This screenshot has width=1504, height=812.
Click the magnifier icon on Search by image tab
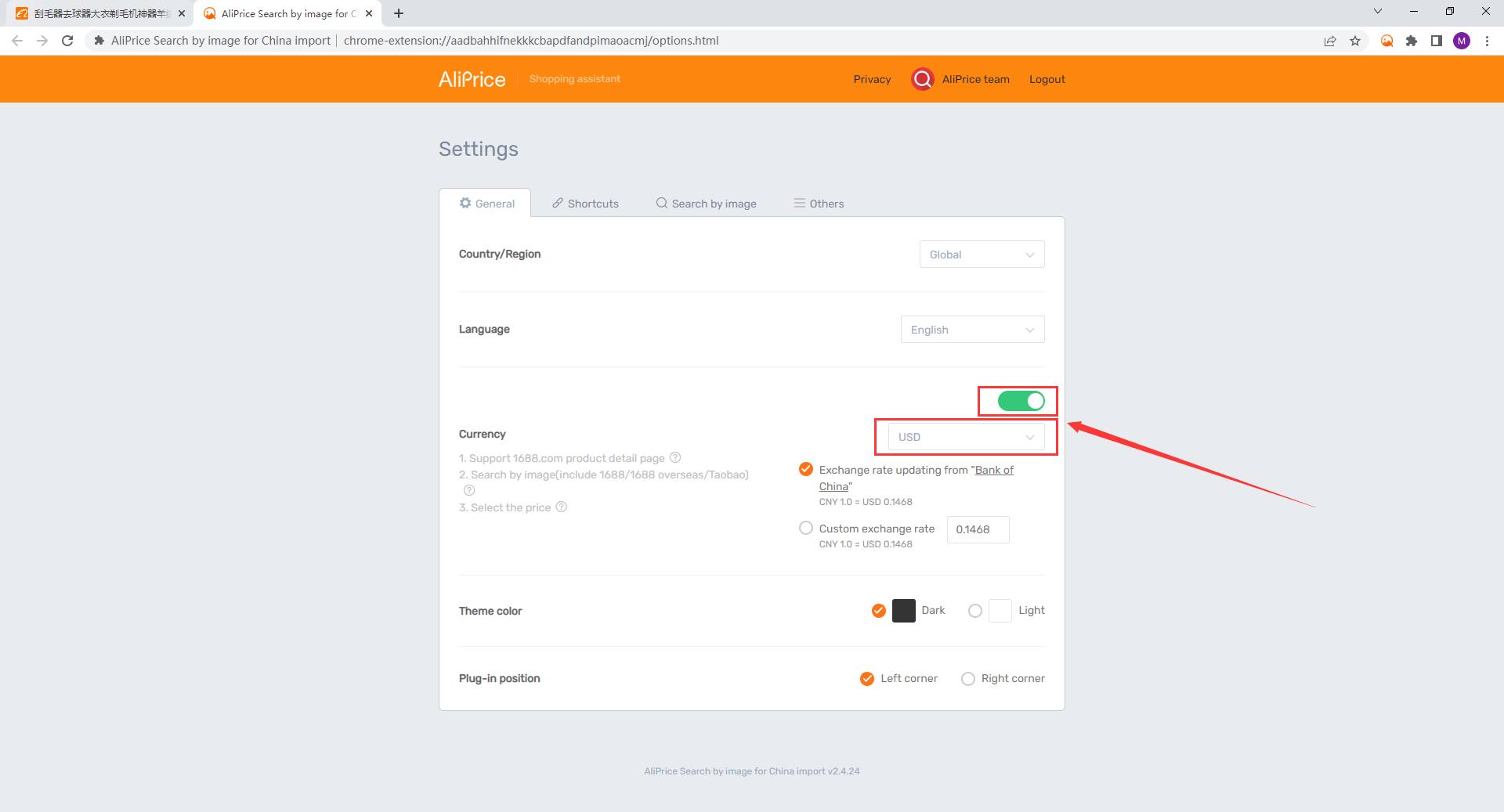(662, 203)
